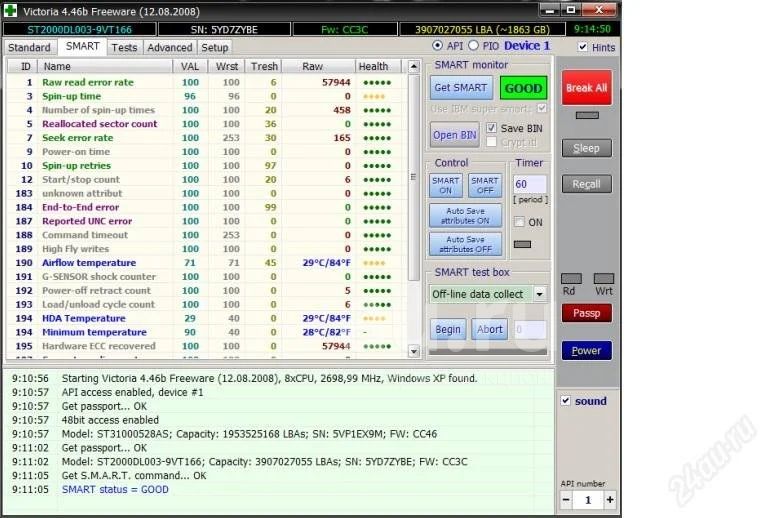Decrease API number with the minus button
Image resolution: width=768 pixels, height=518 pixels.
click(567, 500)
